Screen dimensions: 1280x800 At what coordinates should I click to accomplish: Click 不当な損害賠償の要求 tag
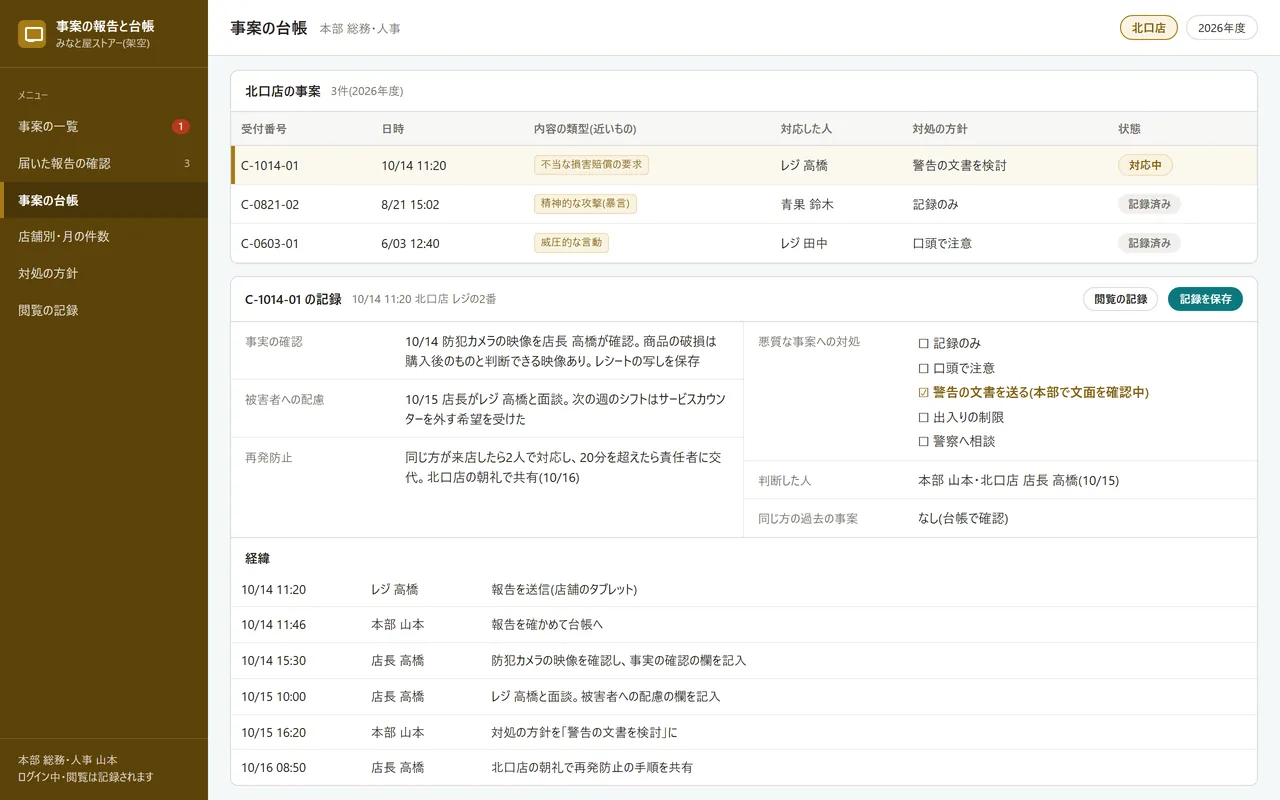(x=591, y=165)
